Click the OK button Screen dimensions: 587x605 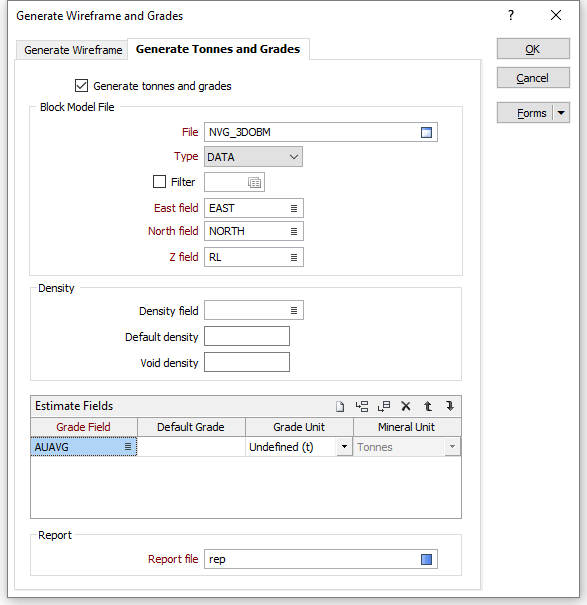(533, 49)
